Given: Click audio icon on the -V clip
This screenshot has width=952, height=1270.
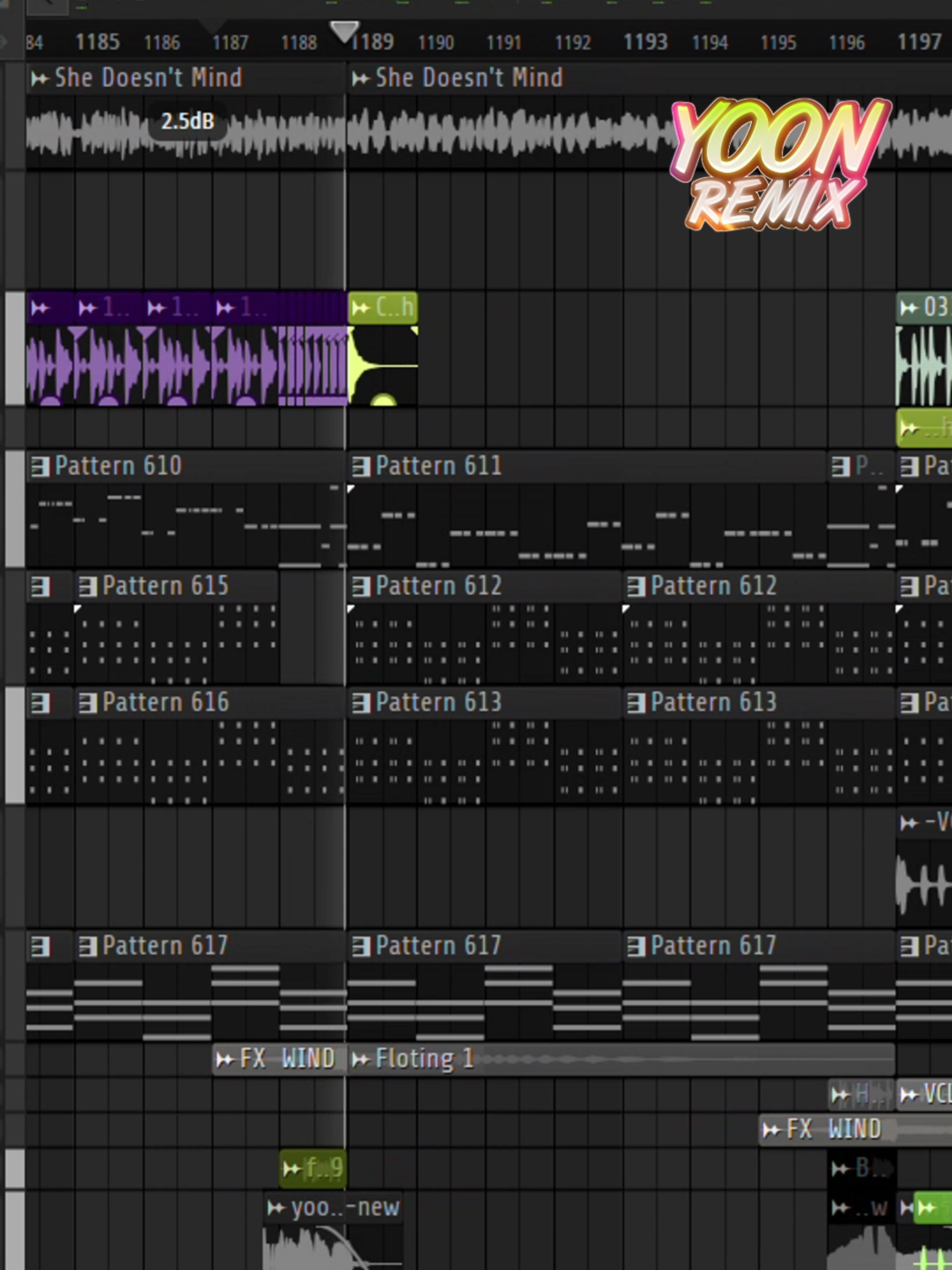Looking at the screenshot, I should 909,823.
